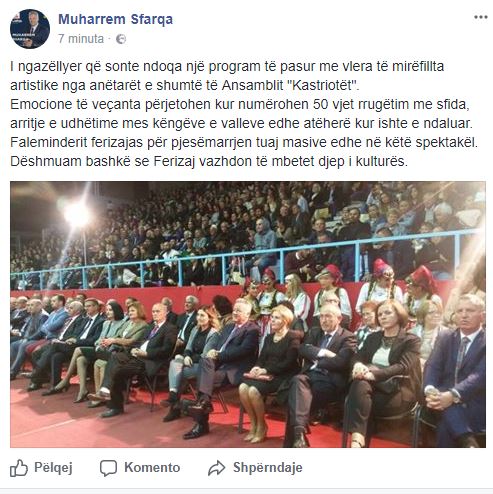Click the globe public privacy icon
The image size is (493, 494).
[x=121, y=39]
